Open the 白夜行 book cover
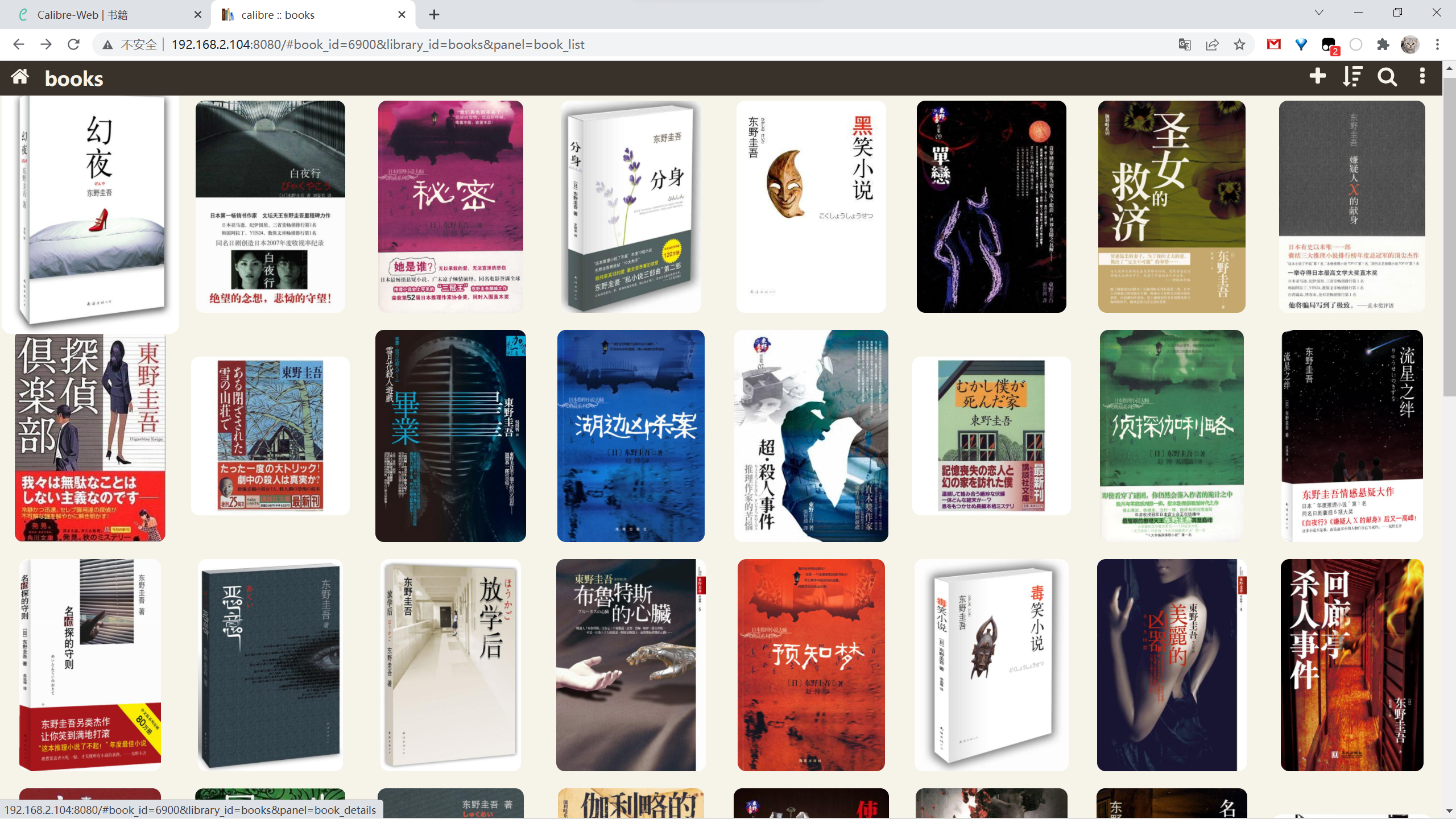 (x=270, y=206)
